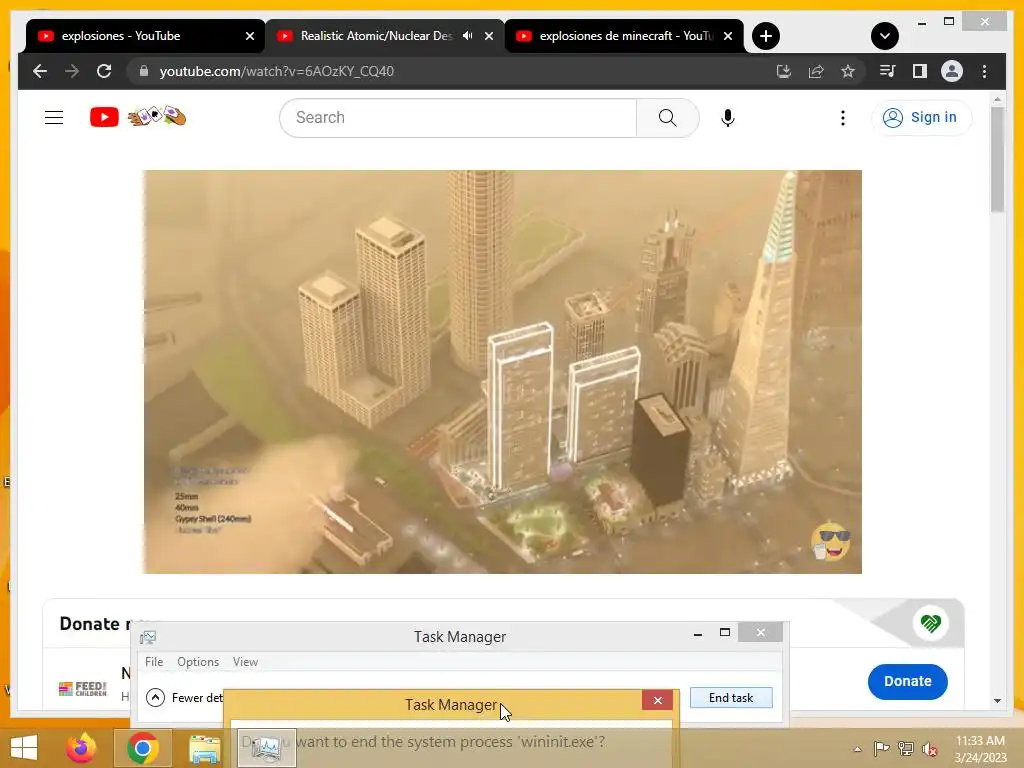
Task: Open Chrome three-dot menu
Action: (x=984, y=71)
